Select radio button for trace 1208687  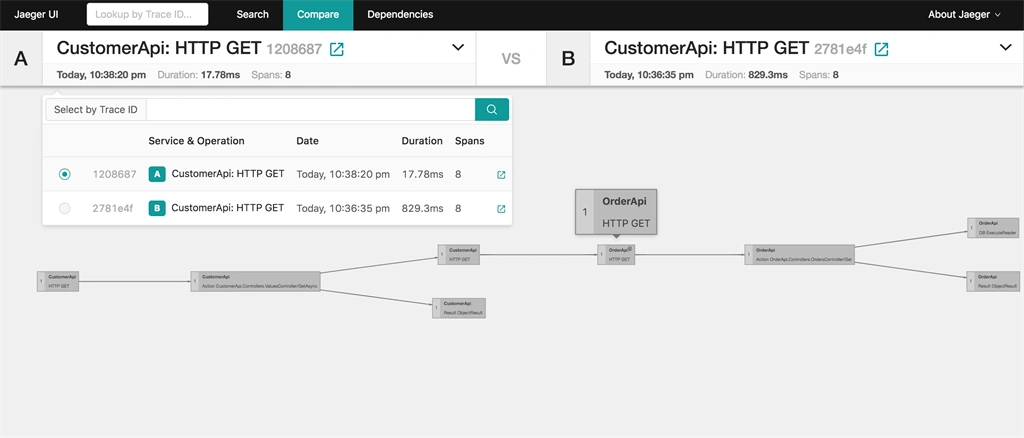point(65,174)
